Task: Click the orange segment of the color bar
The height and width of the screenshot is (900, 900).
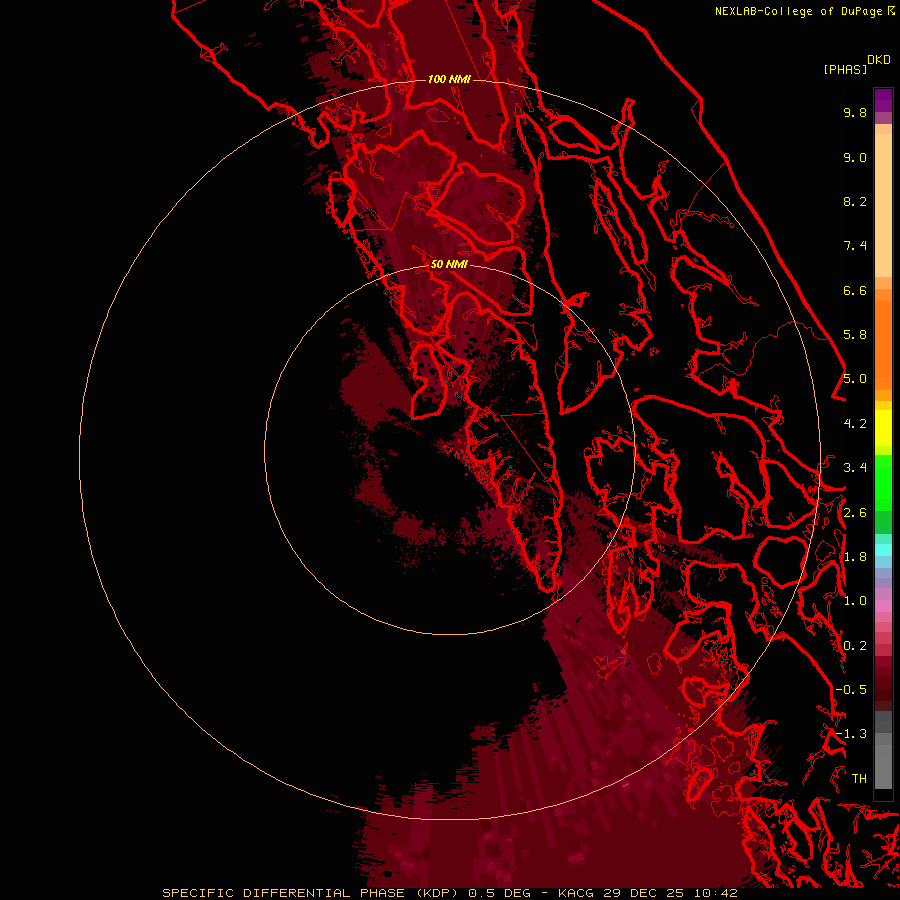Action: pos(883,344)
